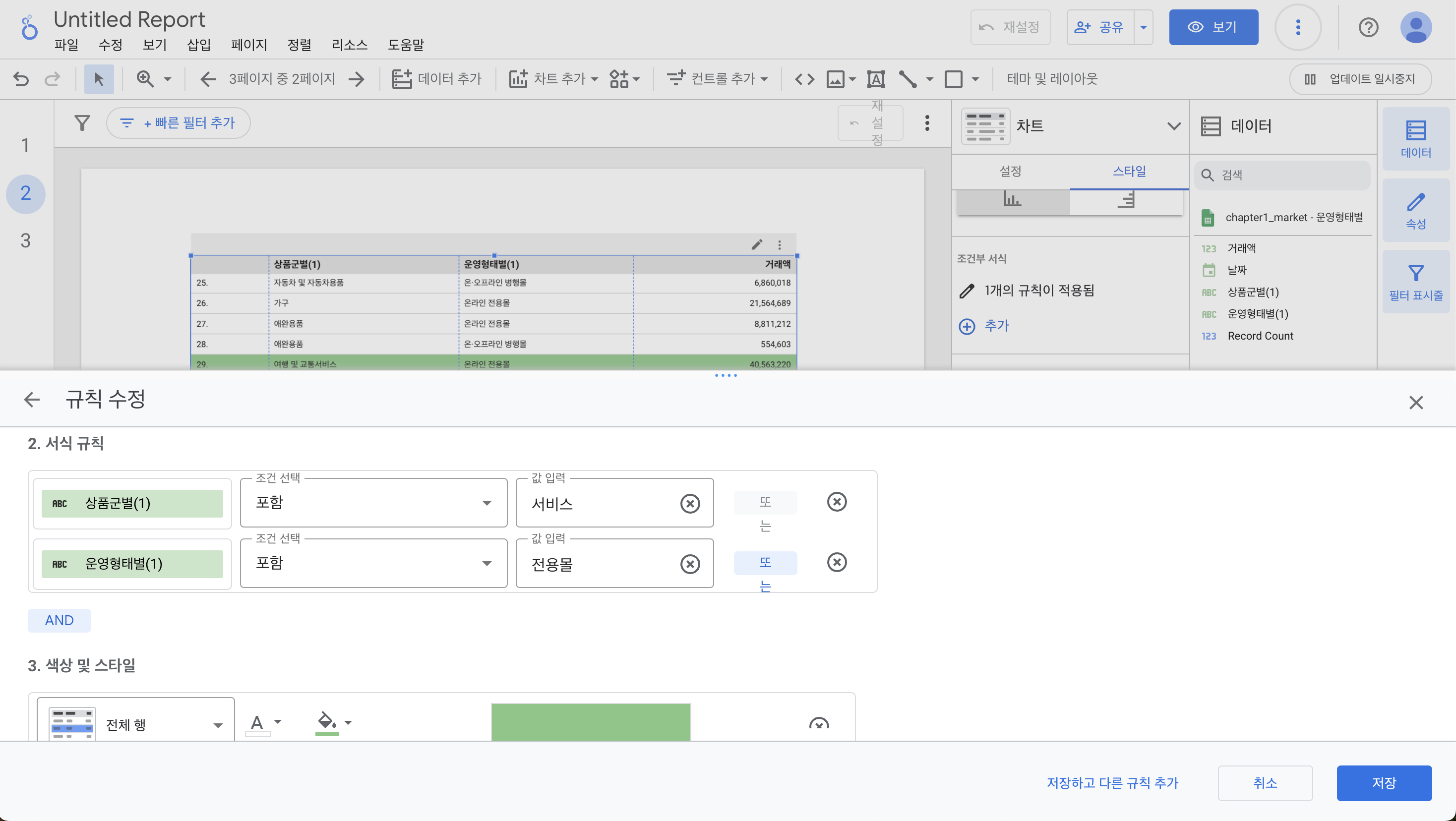The width and height of the screenshot is (1456, 821).
Task: Click the AND condition button
Action: (x=60, y=620)
